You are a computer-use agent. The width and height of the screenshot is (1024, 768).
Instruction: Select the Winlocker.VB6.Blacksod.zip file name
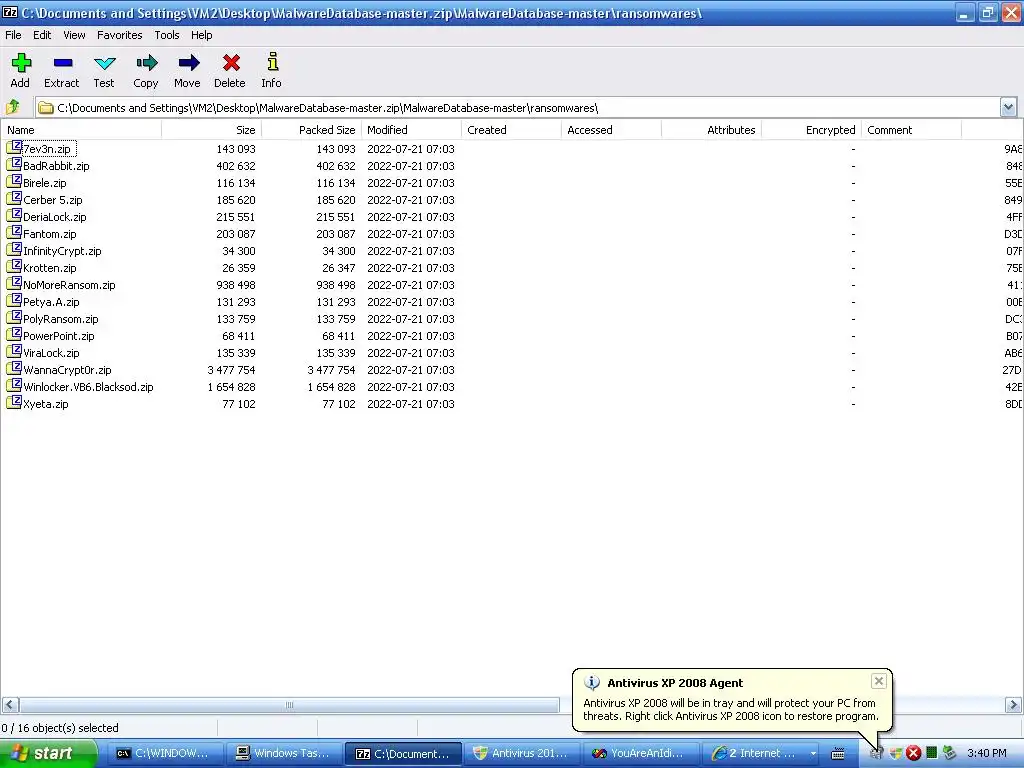[88, 387]
